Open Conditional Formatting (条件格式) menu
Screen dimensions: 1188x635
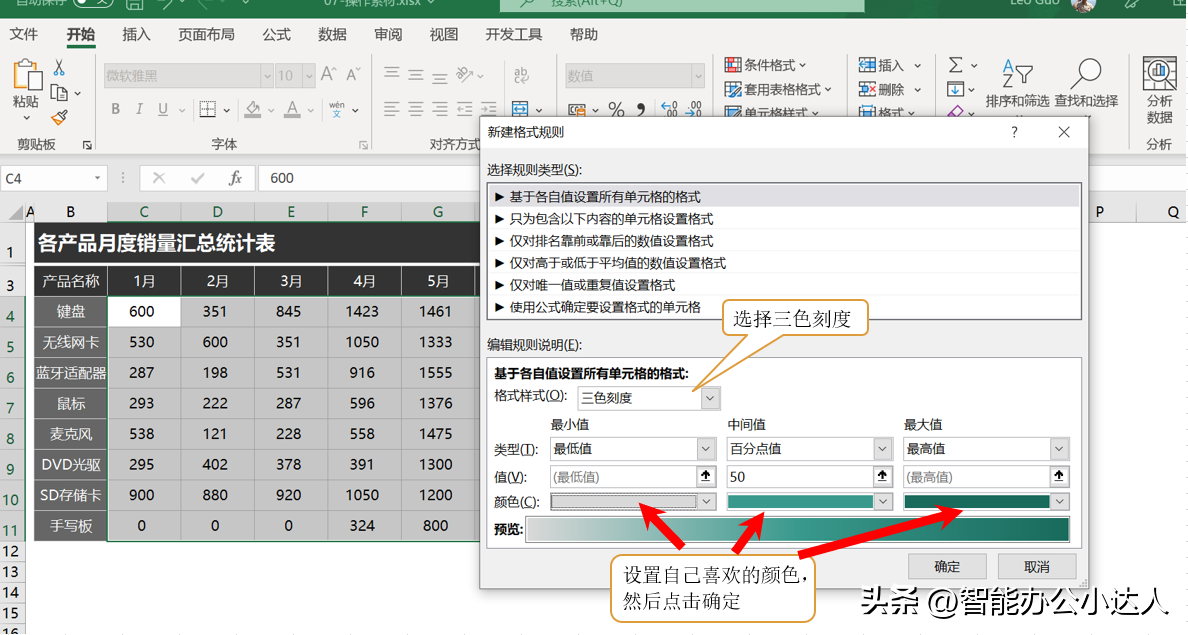(x=765, y=65)
